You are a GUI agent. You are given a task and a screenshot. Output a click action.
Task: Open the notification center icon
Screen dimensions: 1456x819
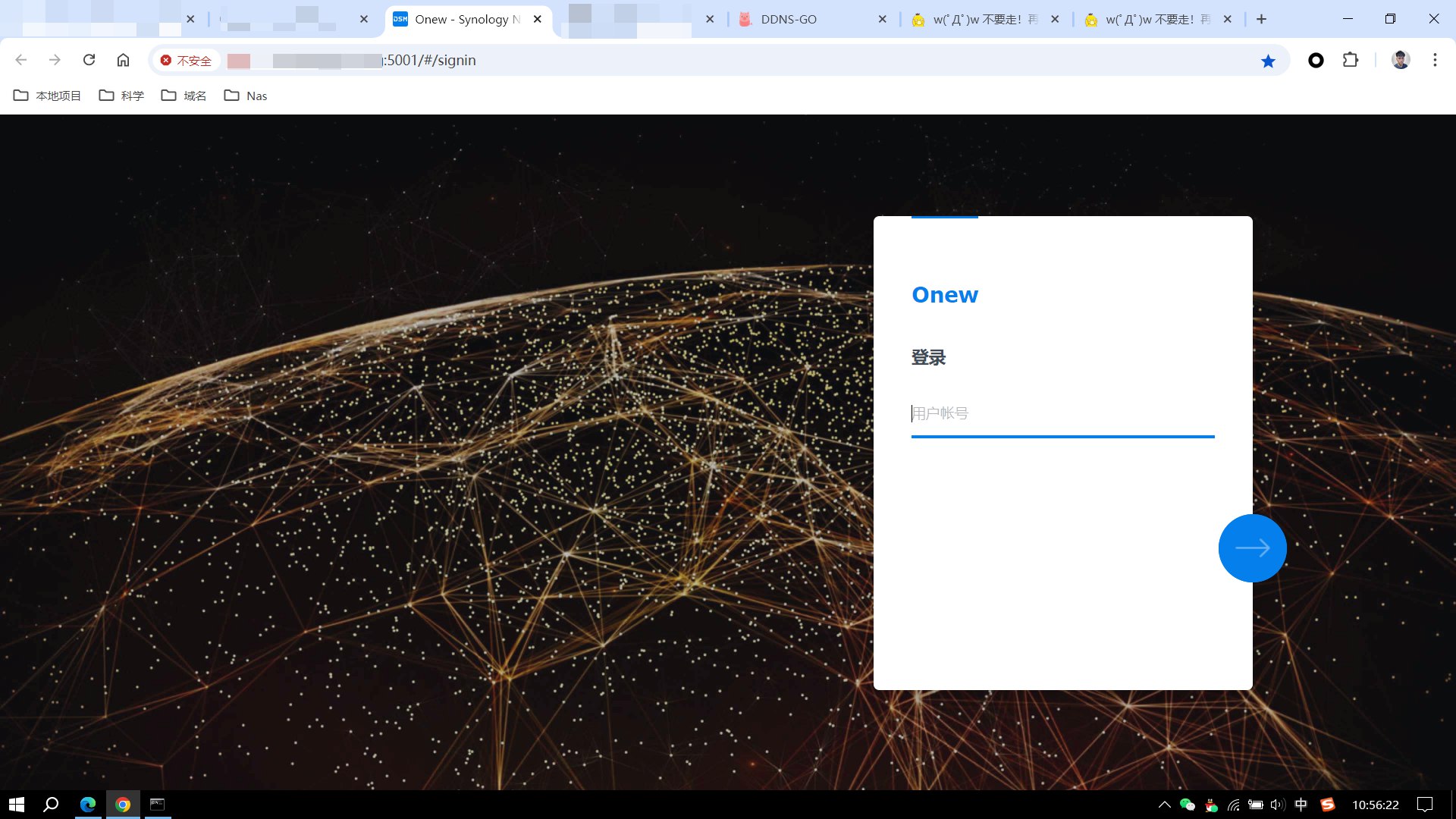[x=1425, y=805]
